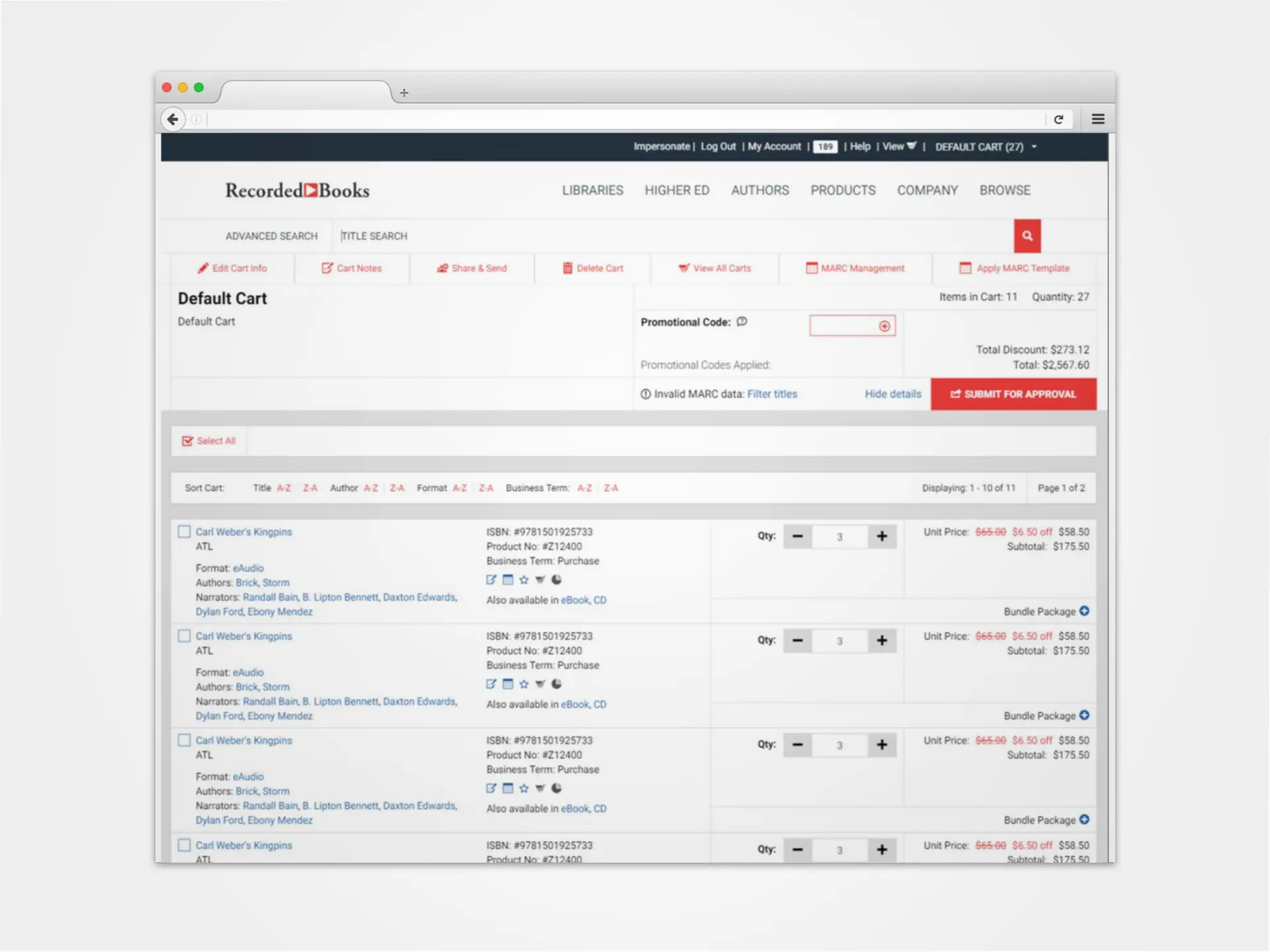Check the first Carl Weber's Kingpins checkbox
Image resolution: width=1270 pixels, height=952 pixels.
185,532
